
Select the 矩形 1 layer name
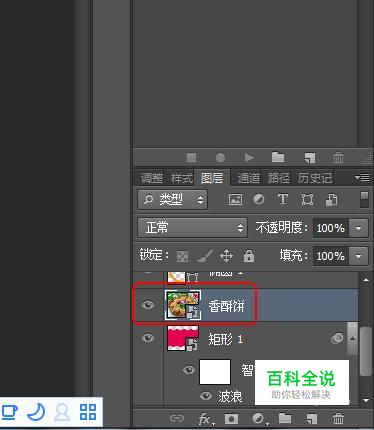tap(226, 339)
